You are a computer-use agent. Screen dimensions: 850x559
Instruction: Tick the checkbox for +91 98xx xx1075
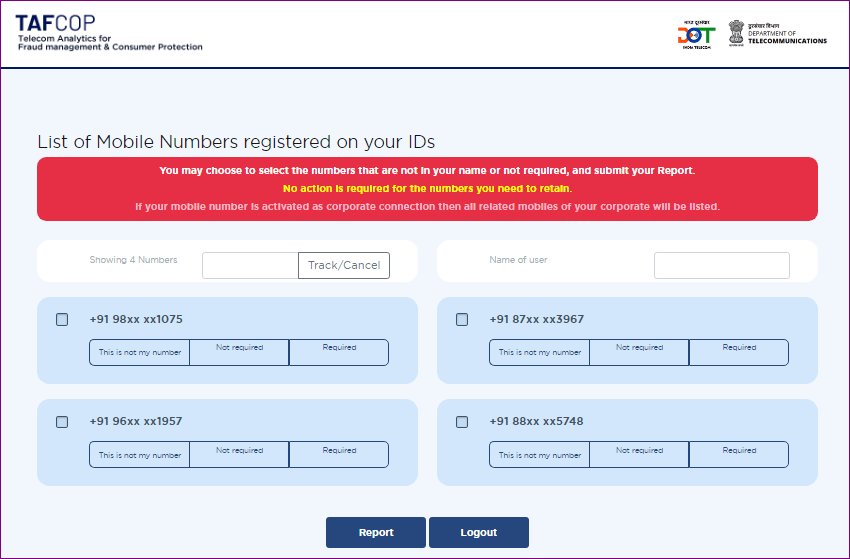(x=62, y=320)
